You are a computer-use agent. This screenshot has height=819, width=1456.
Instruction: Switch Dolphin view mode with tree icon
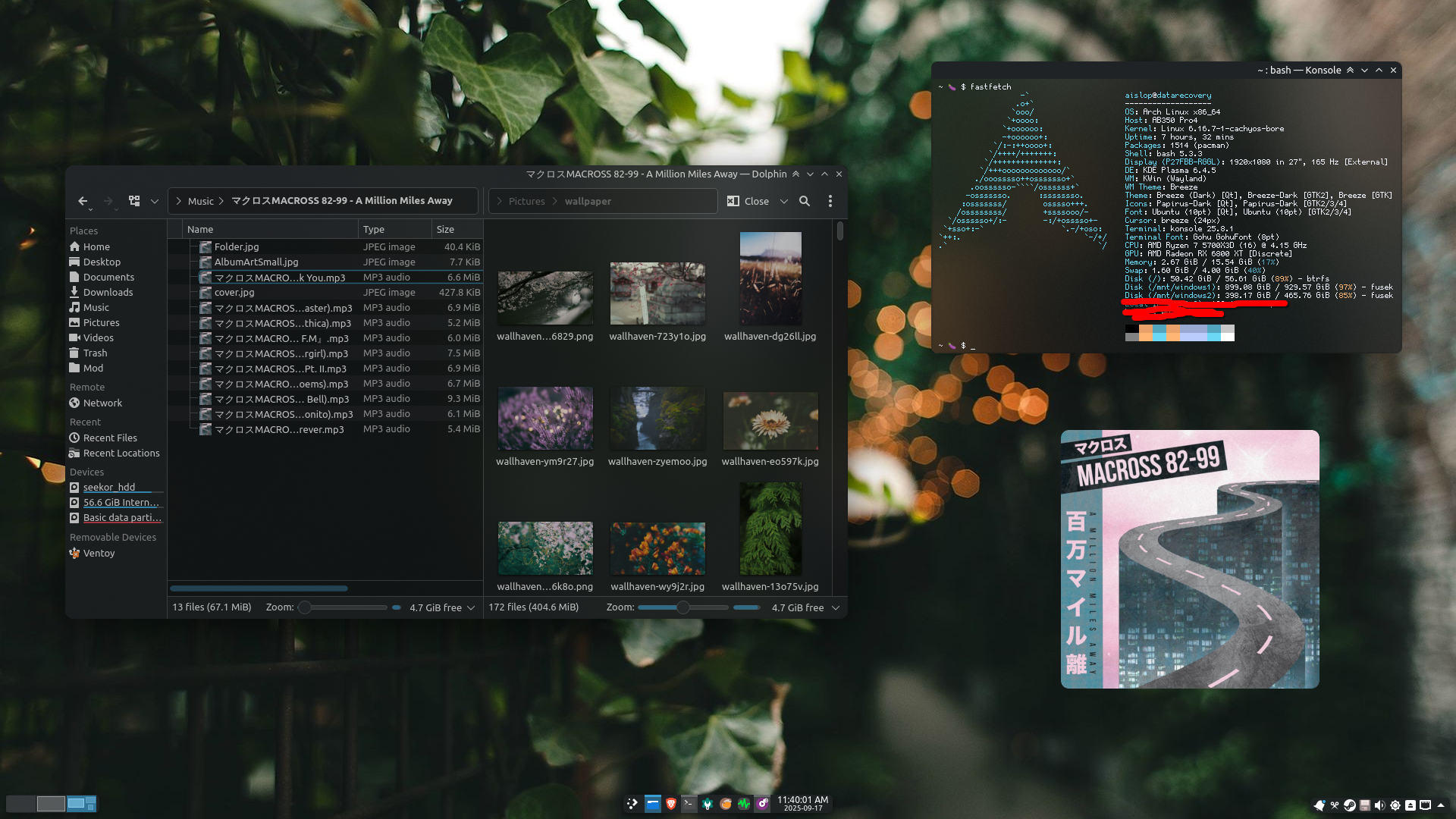[134, 201]
